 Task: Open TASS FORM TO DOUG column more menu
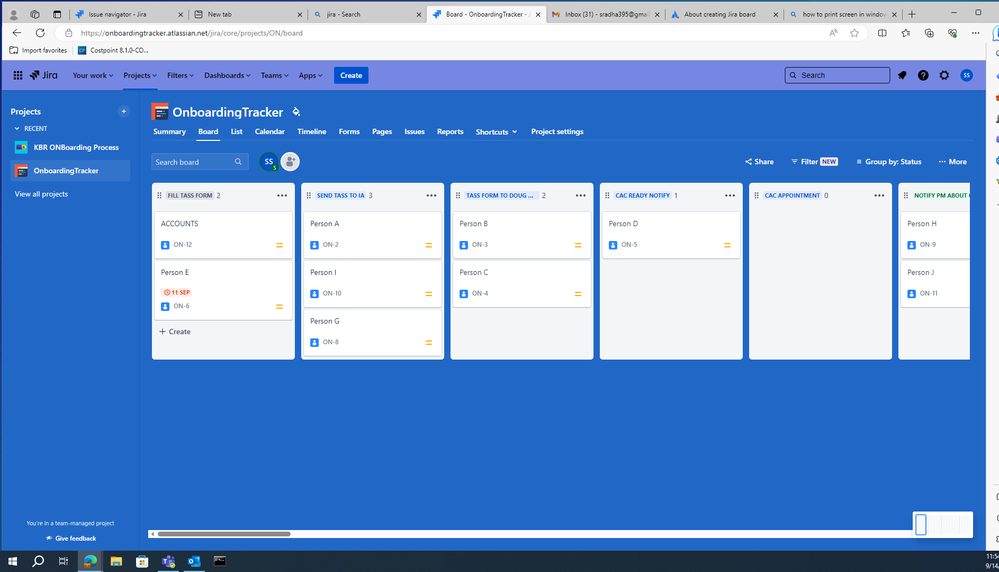[x=580, y=196]
